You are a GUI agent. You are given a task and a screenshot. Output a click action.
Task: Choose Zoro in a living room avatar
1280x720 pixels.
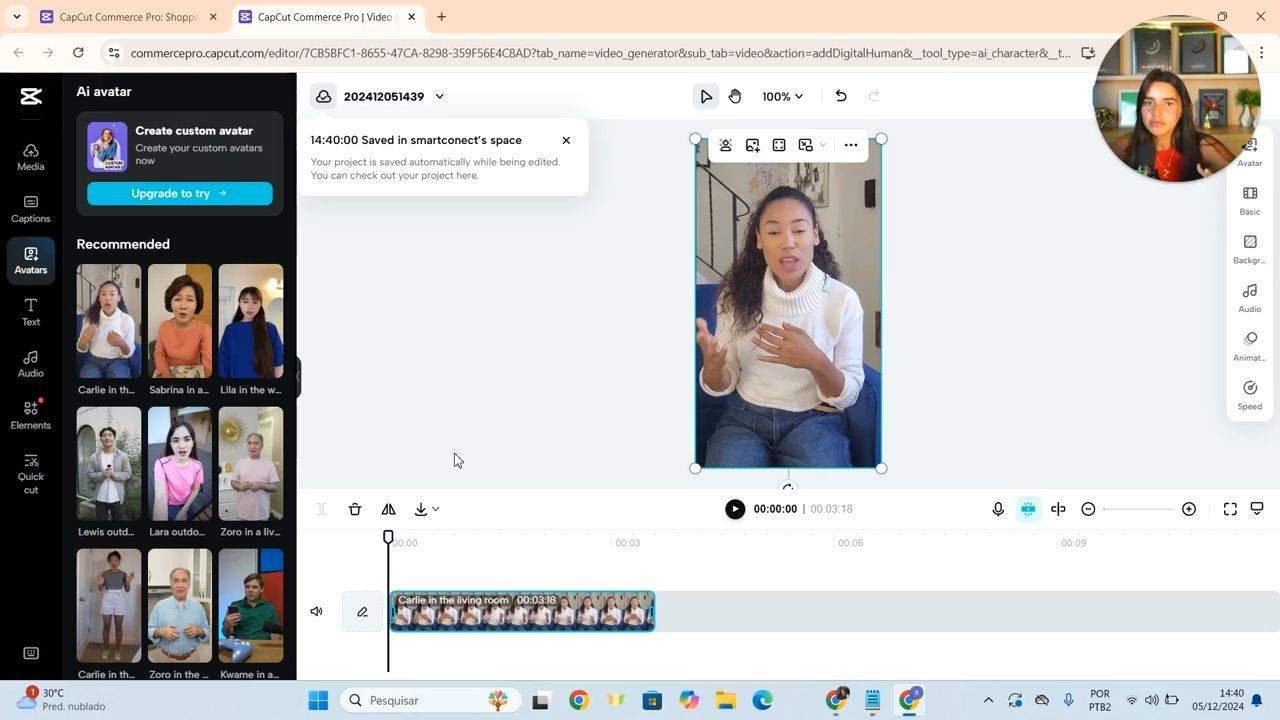251,463
